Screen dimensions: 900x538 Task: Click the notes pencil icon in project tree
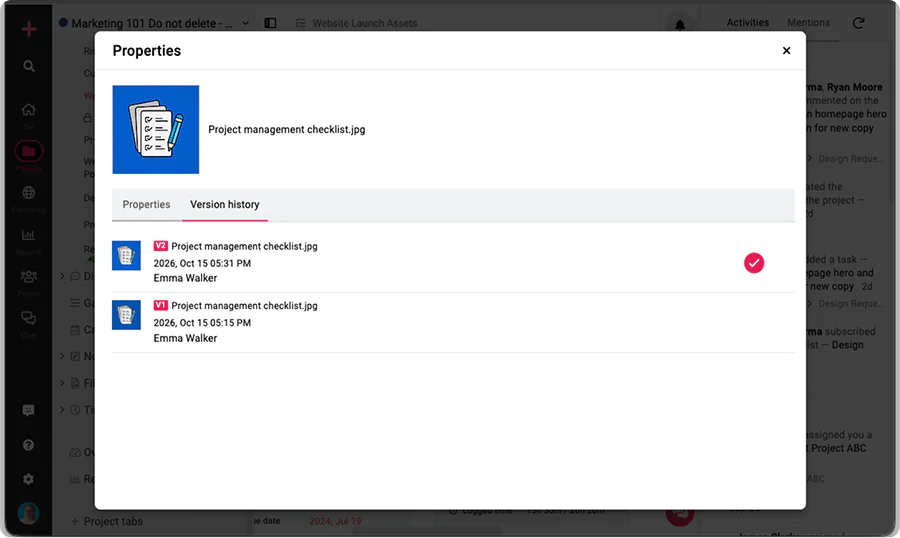[75, 356]
